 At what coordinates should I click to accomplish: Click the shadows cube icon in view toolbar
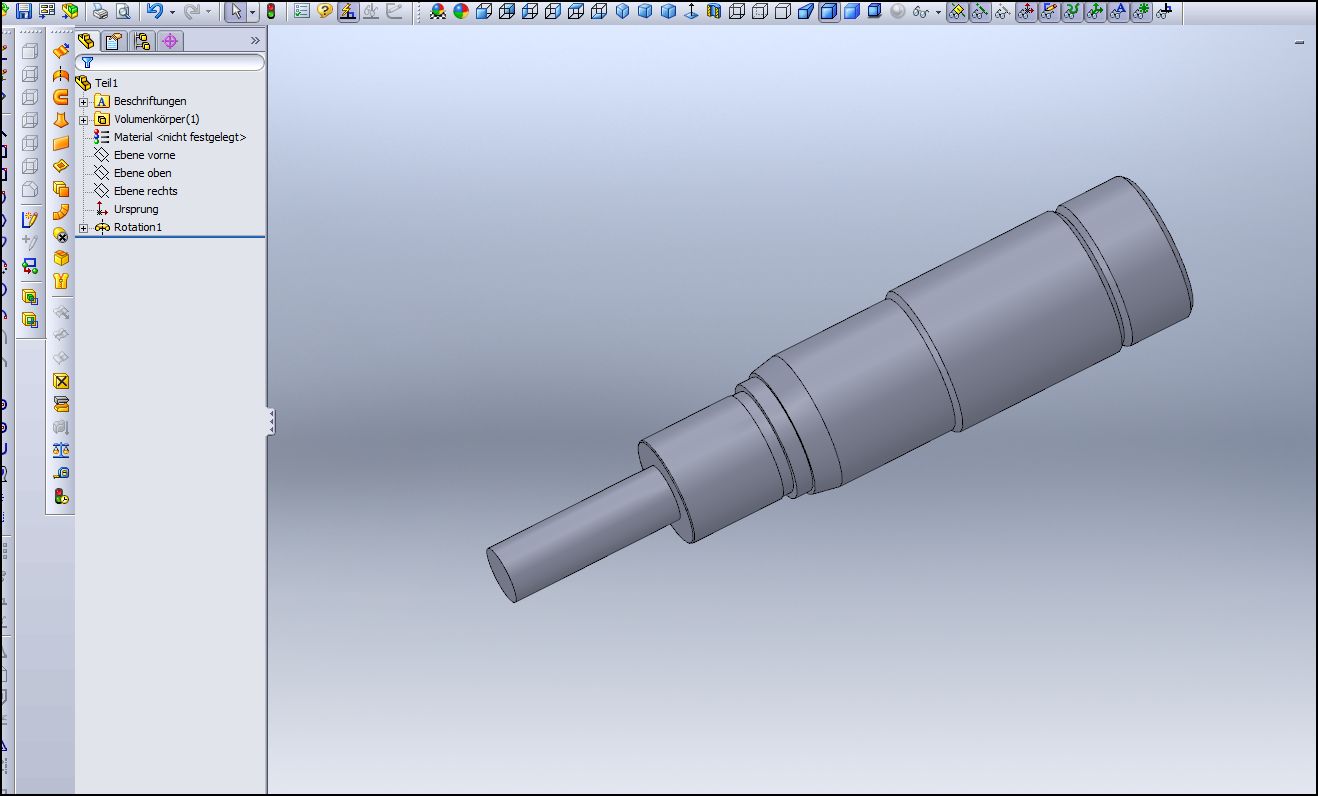tap(874, 12)
